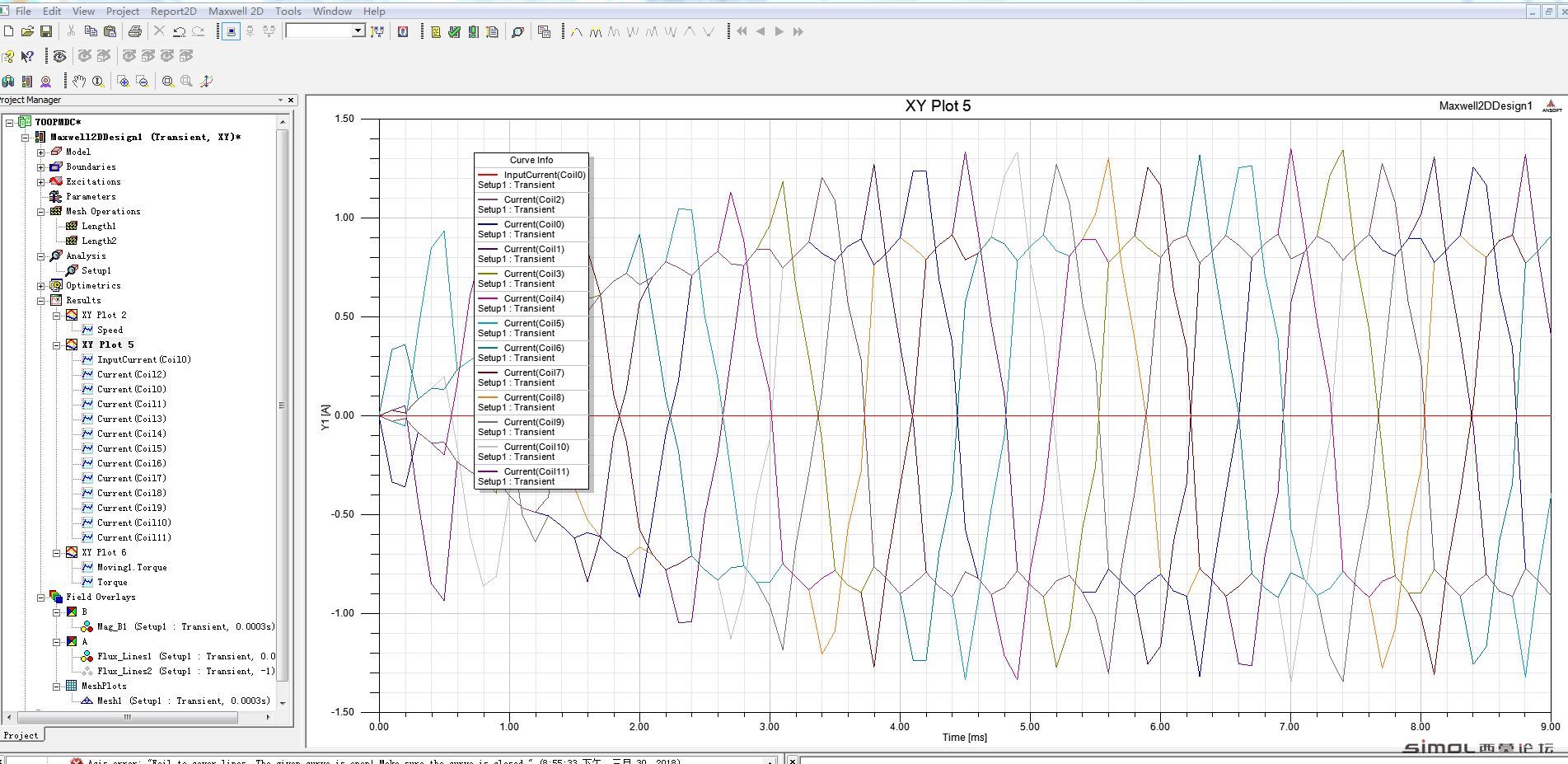
Task: Close the Project Manager panel
Action: (x=290, y=100)
